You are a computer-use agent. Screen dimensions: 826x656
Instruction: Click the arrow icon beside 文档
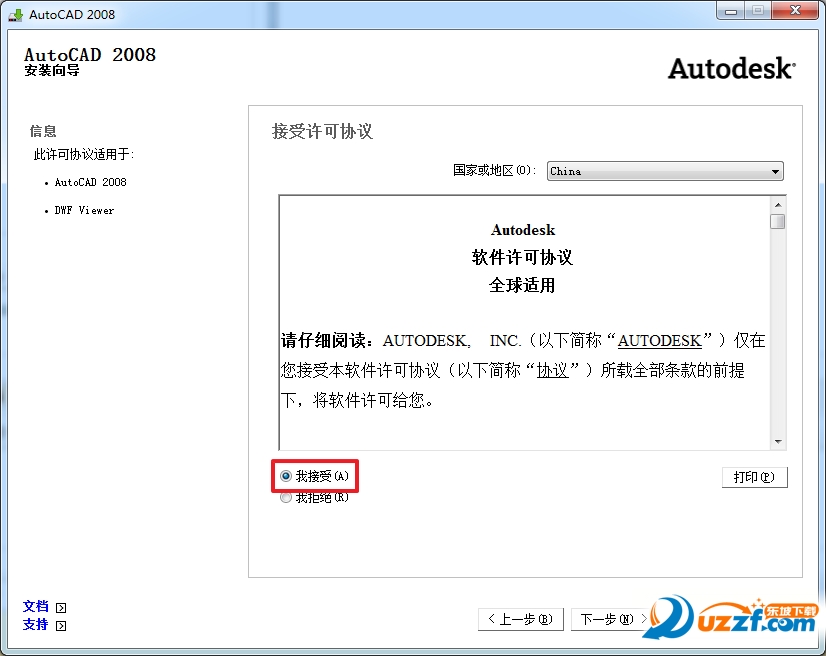(x=61, y=608)
